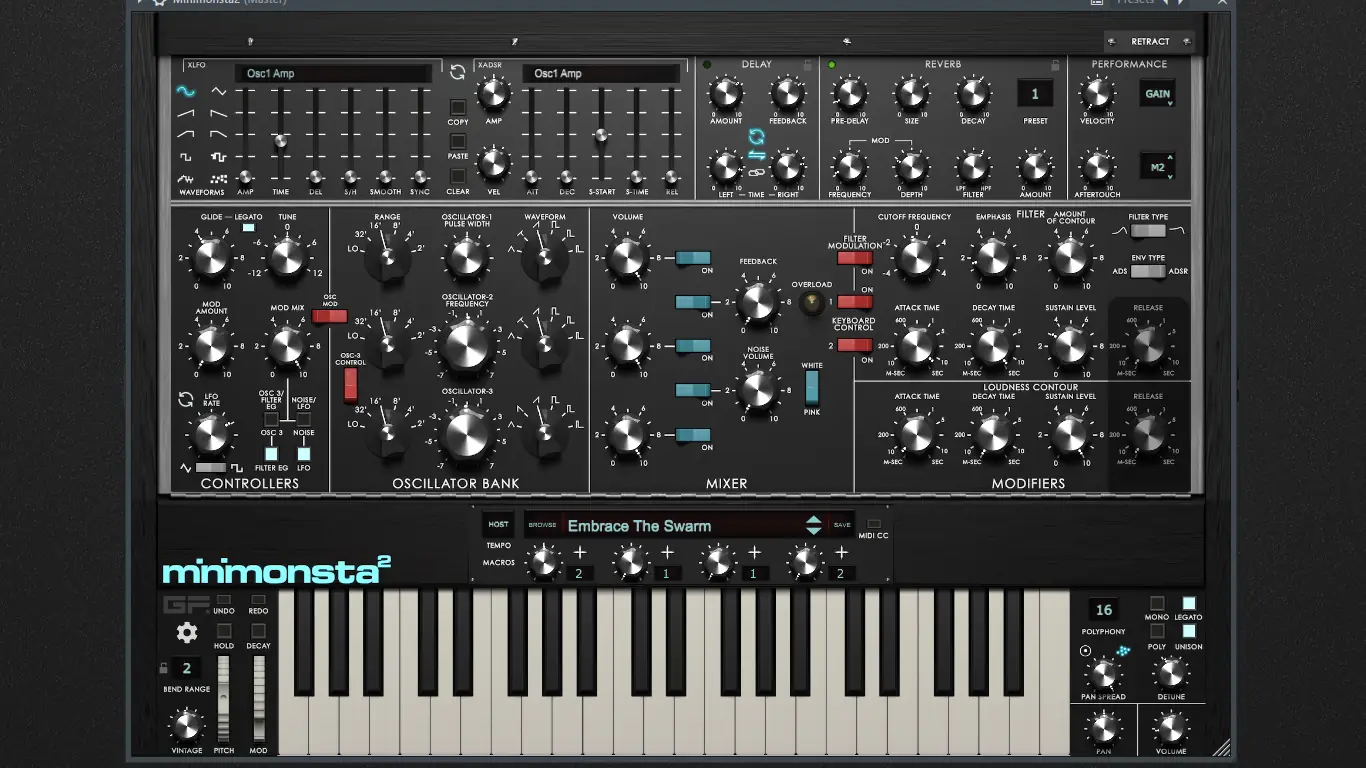Click the Overload lamp
The height and width of the screenshot is (768, 1366).
click(x=812, y=305)
